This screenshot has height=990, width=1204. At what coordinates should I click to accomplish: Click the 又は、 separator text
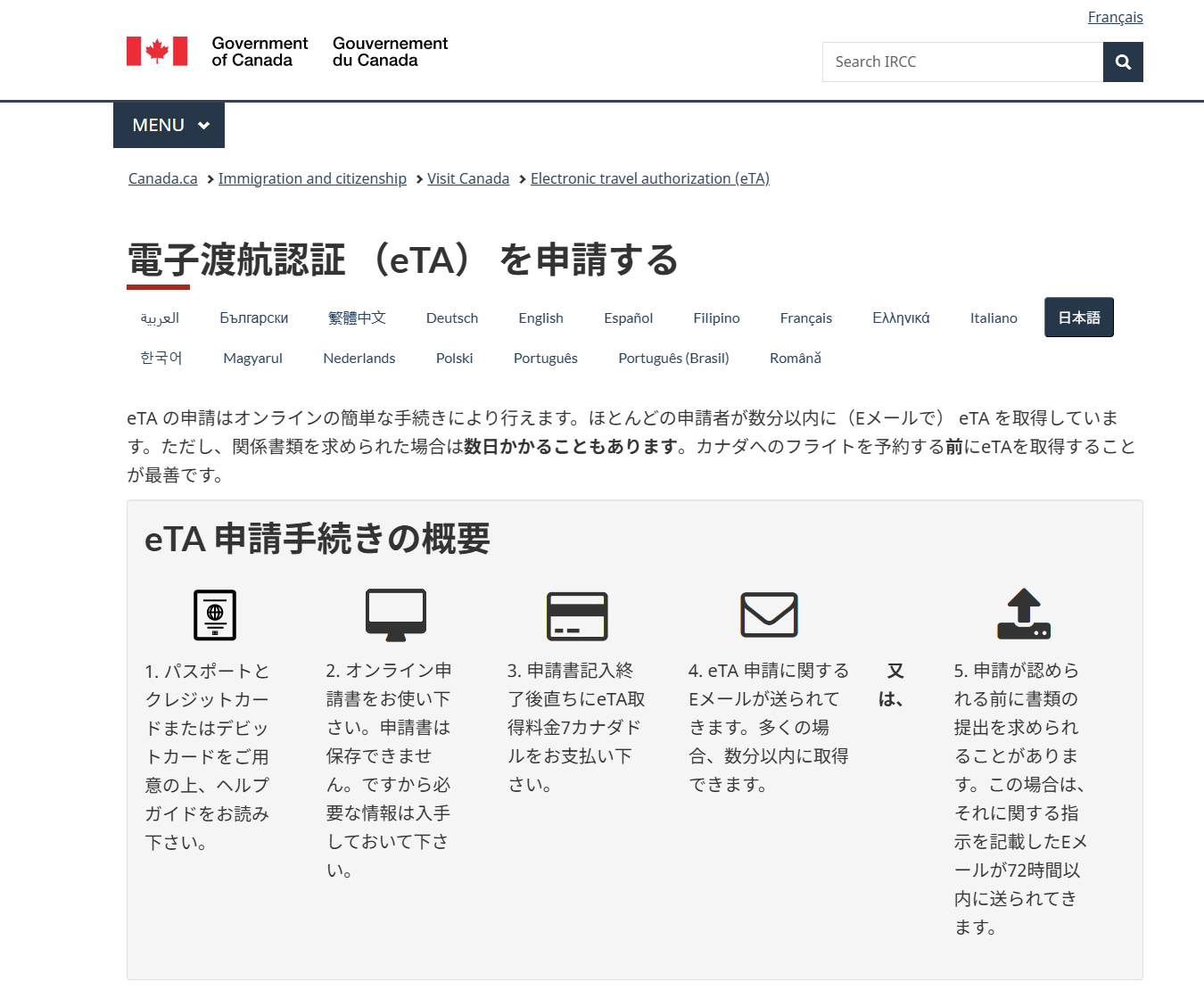[x=892, y=684]
